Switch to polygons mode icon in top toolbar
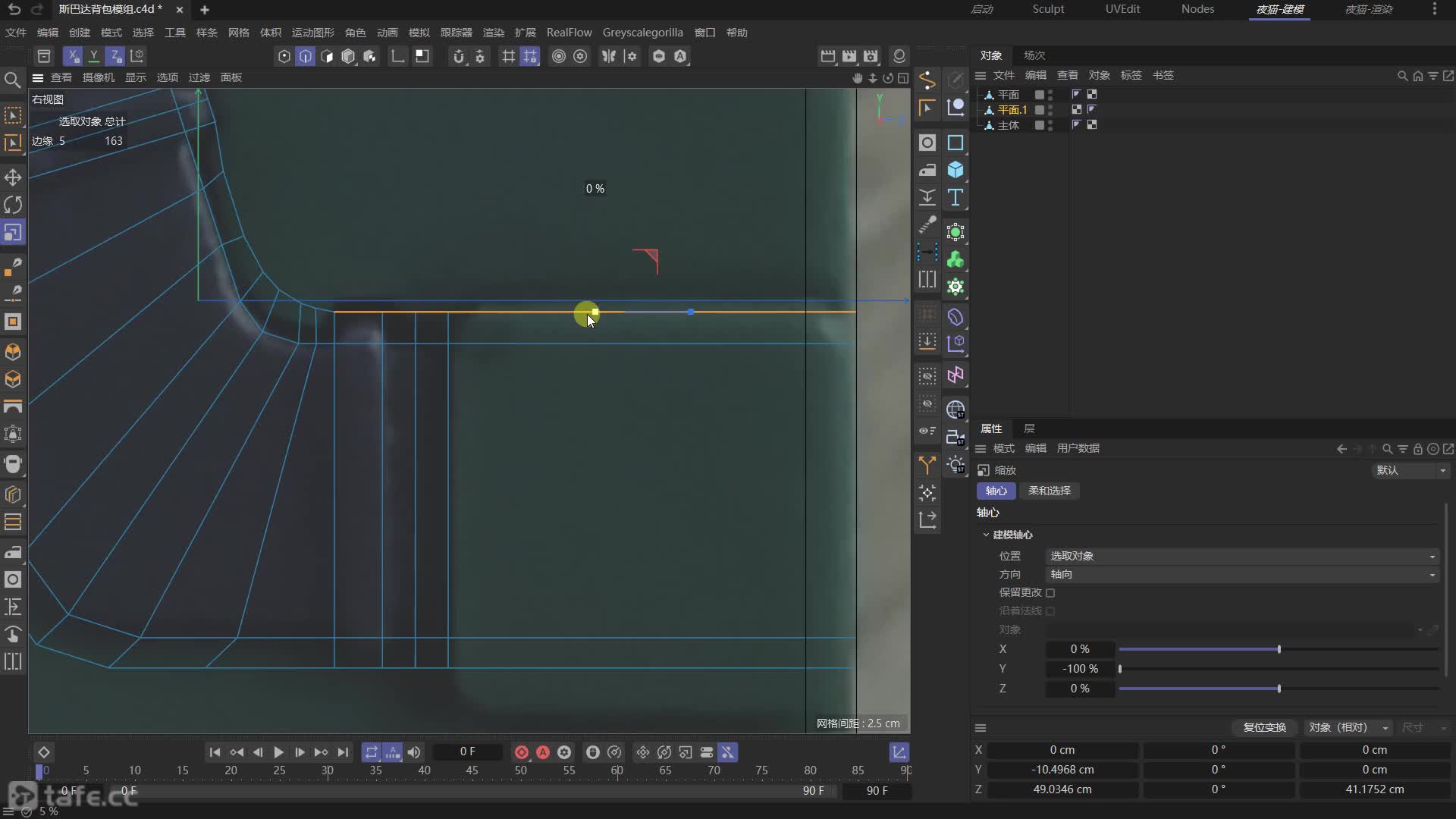The image size is (1456, 819). pyautogui.click(x=327, y=56)
